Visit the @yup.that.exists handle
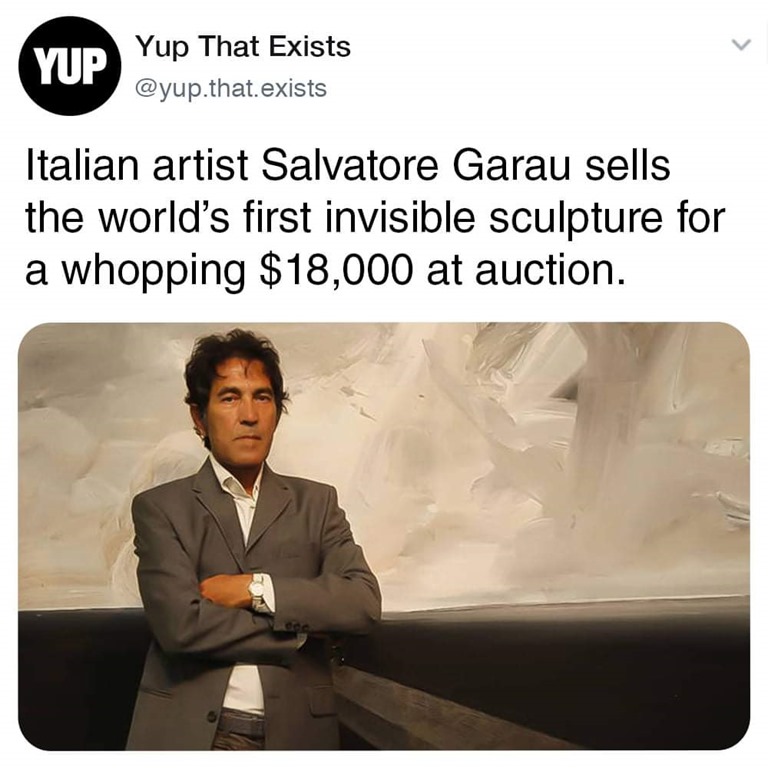768x768 pixels. coord(230,89)
